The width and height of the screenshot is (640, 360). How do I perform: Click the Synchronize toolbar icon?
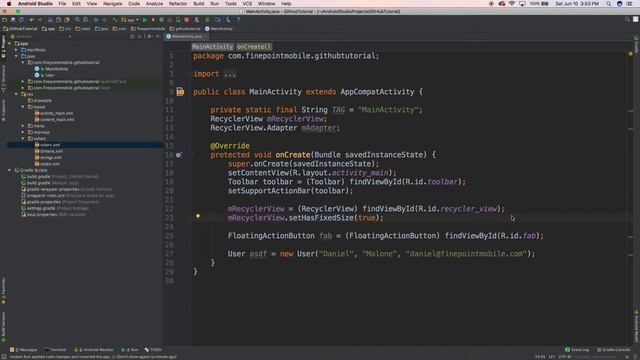coord(21,20)
